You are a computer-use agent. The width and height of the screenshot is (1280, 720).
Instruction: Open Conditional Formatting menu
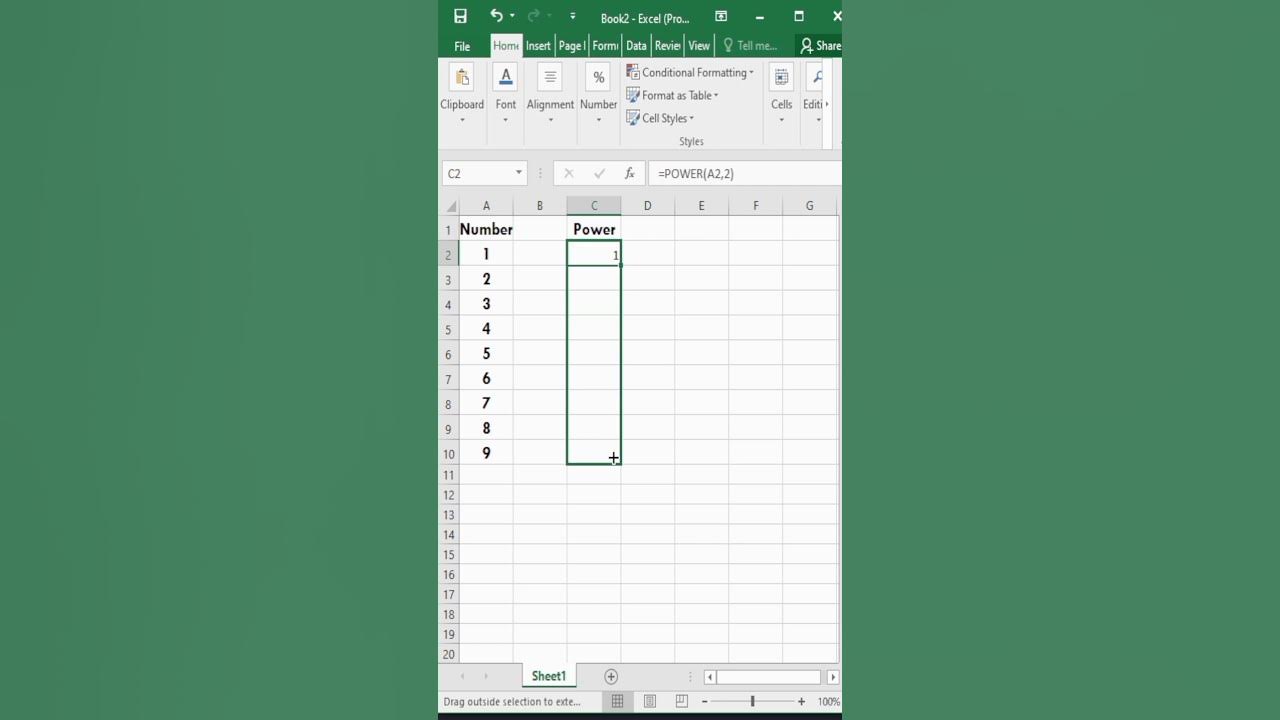(x=690, y=72)
